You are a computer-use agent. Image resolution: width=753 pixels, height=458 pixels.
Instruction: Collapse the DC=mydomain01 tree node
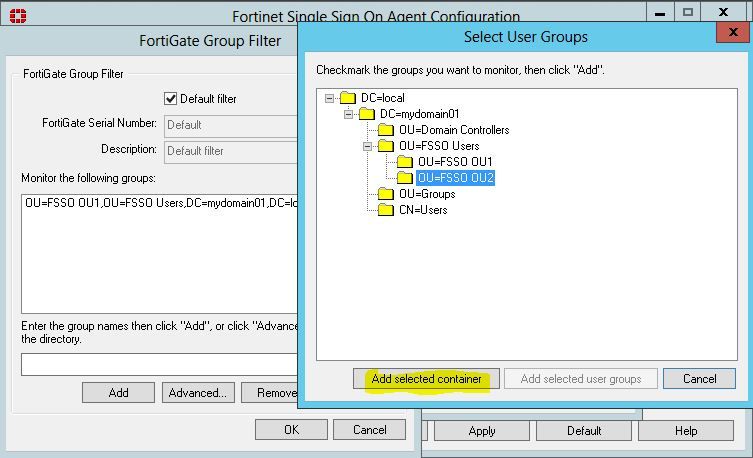[x=348, y=114]
